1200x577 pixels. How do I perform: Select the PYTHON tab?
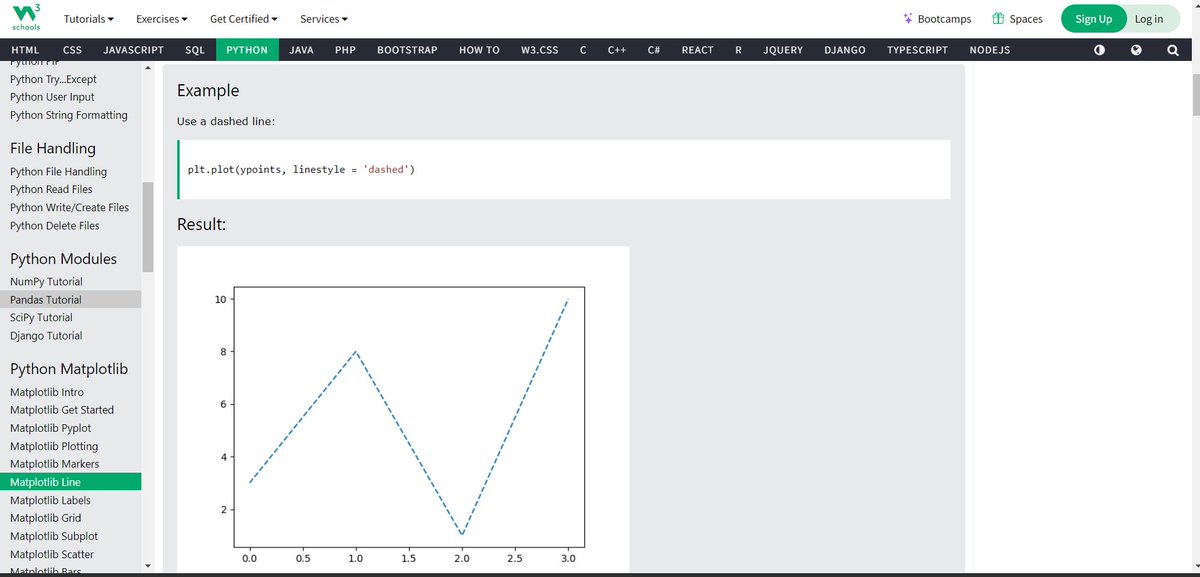[247, 50]
